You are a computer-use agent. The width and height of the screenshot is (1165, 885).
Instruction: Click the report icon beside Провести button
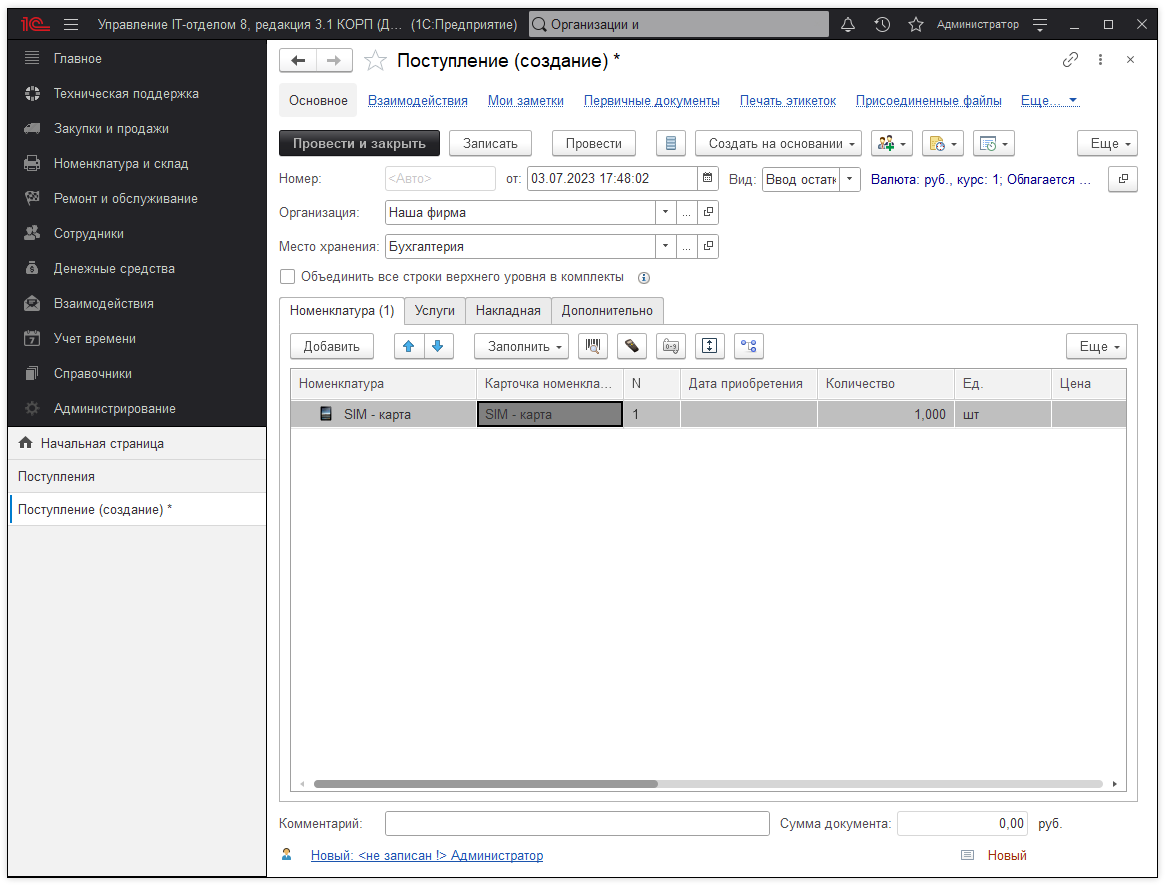[671, 144]
